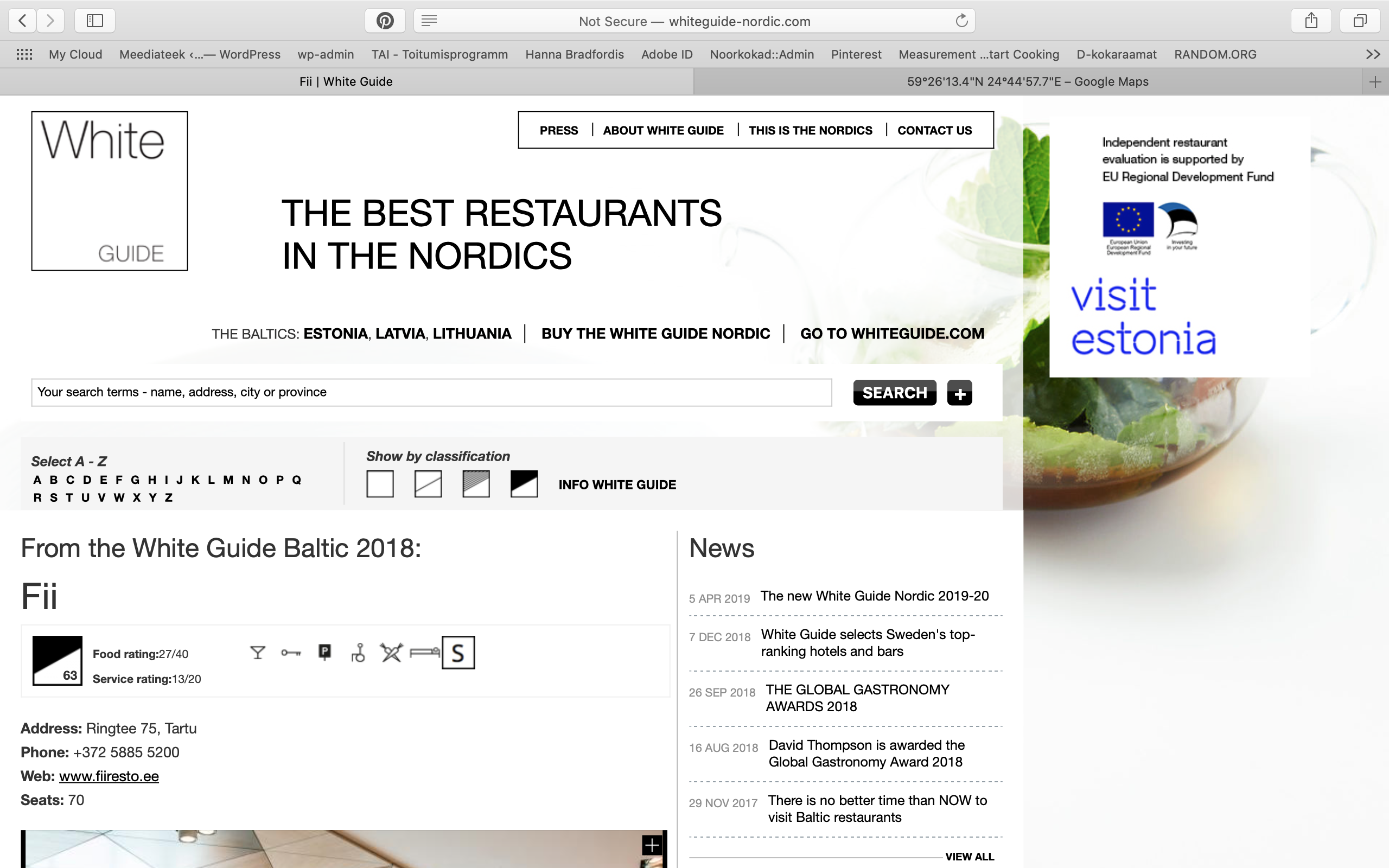
Task: Filter by the diagonal-line classification box
Action: tap(428, 484)
